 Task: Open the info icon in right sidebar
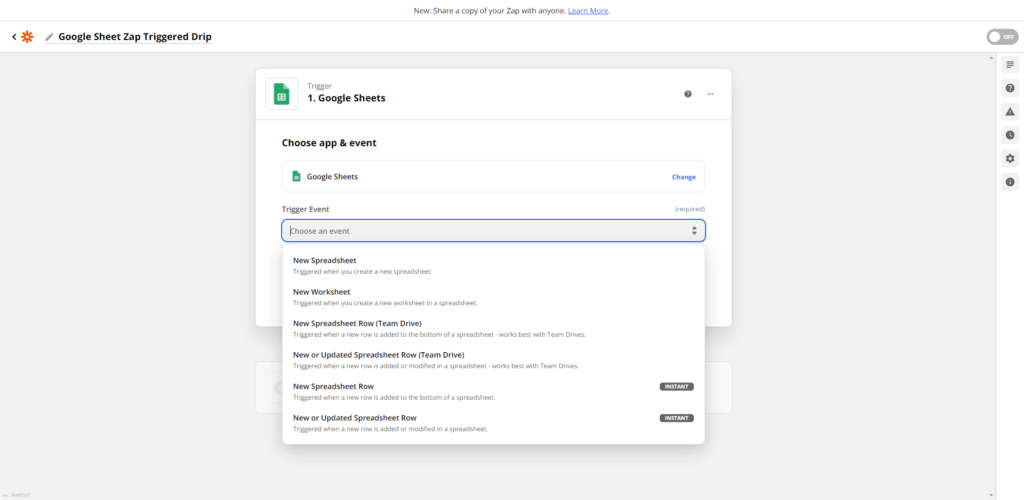(1010, 182)
